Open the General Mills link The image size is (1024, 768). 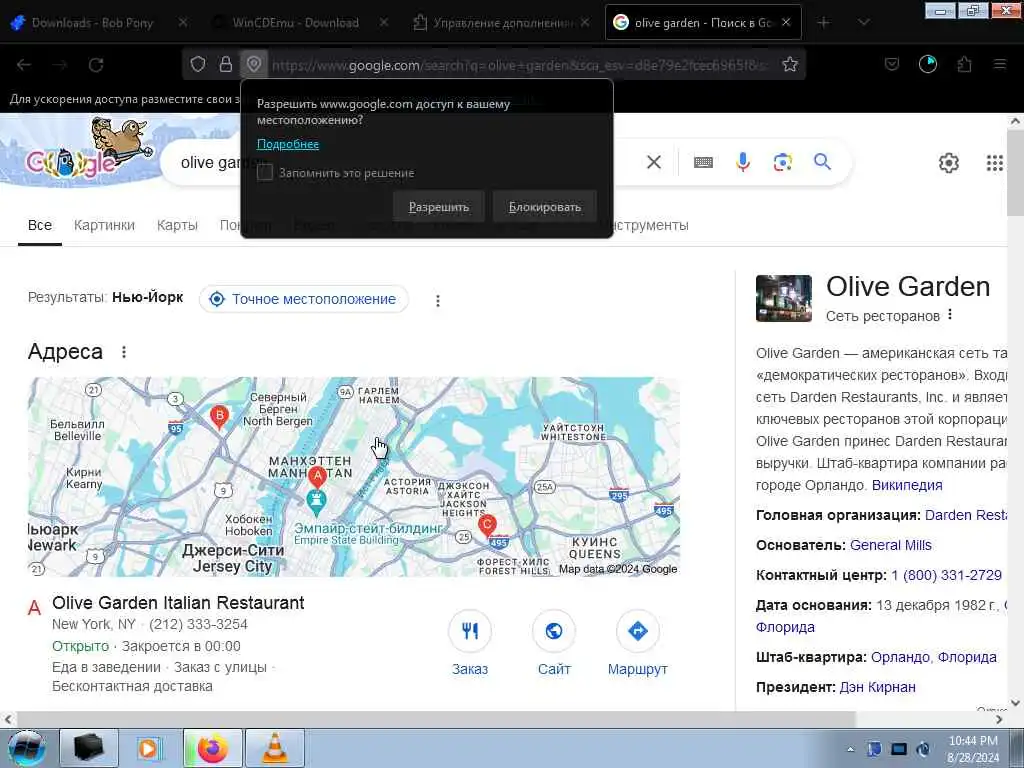pyautogui.click(x=891, y=545)
